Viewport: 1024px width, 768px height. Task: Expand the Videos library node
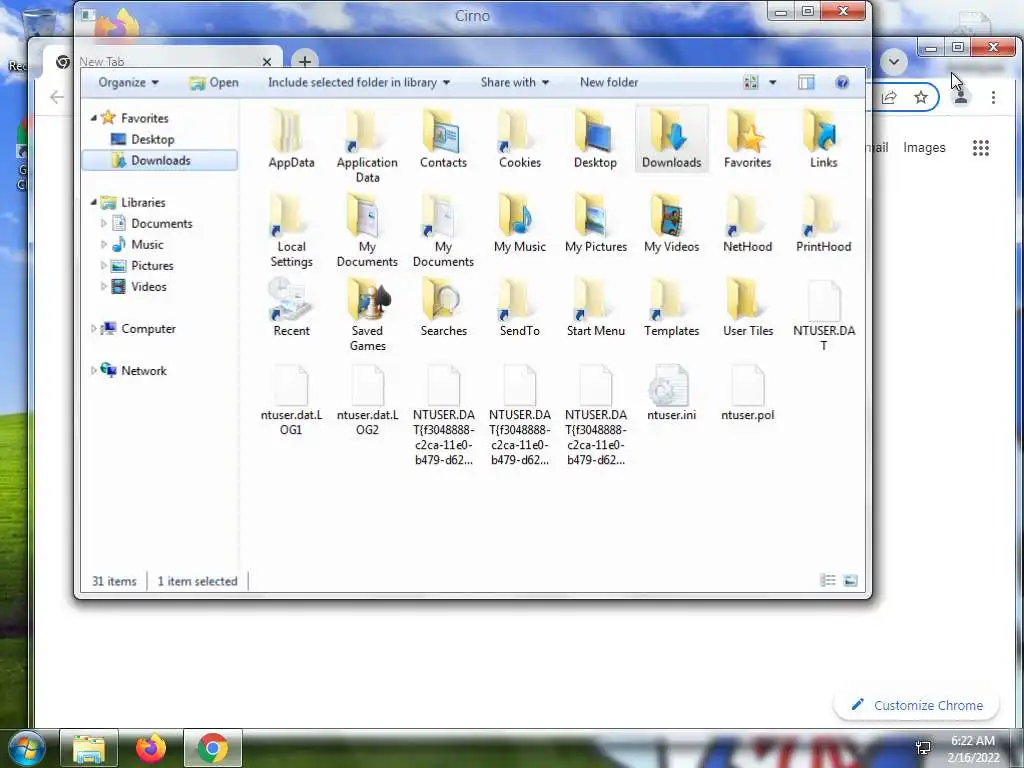[x=104, y=287]
